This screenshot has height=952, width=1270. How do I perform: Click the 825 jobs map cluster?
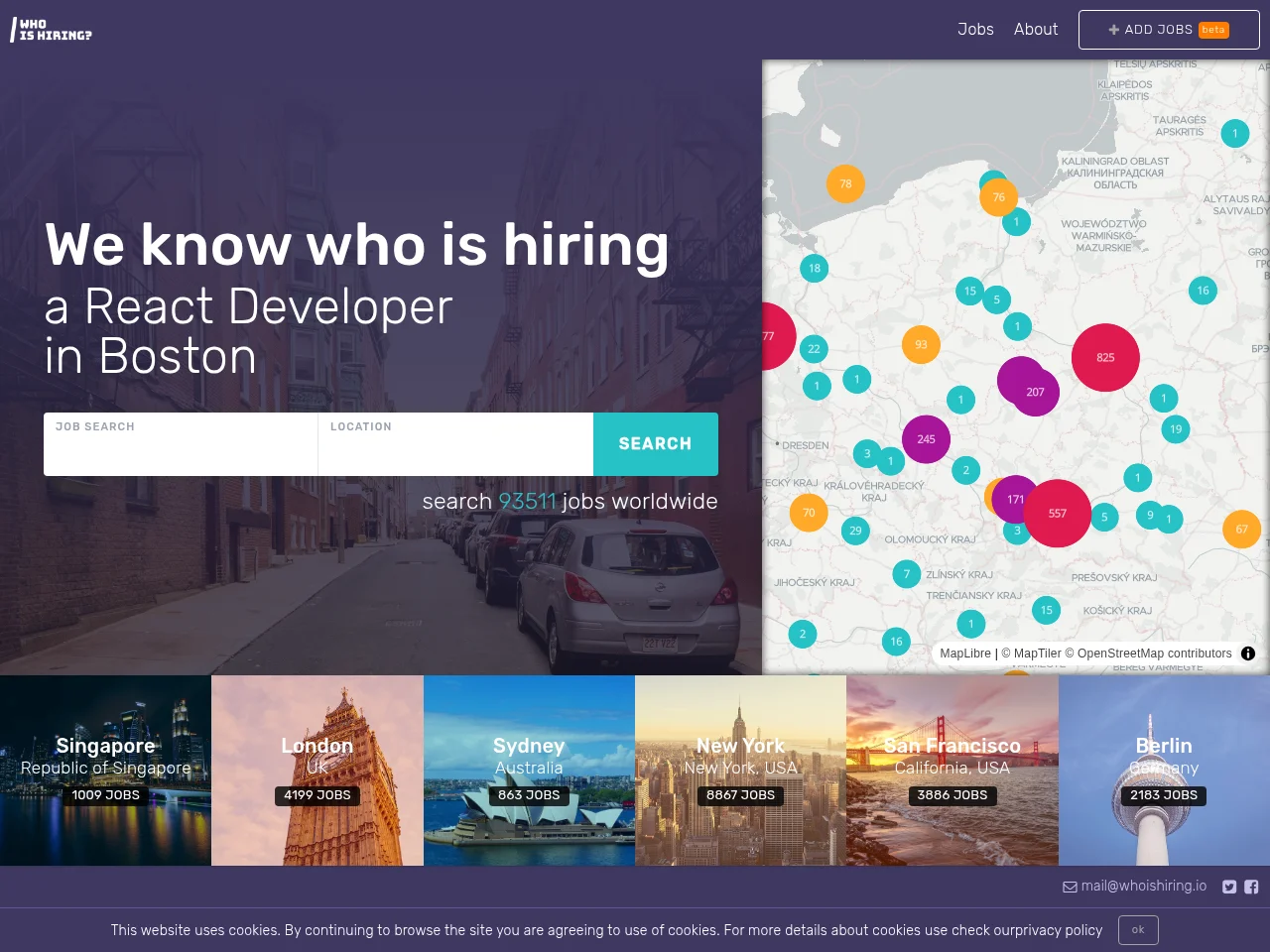(x=1105, y=358)
